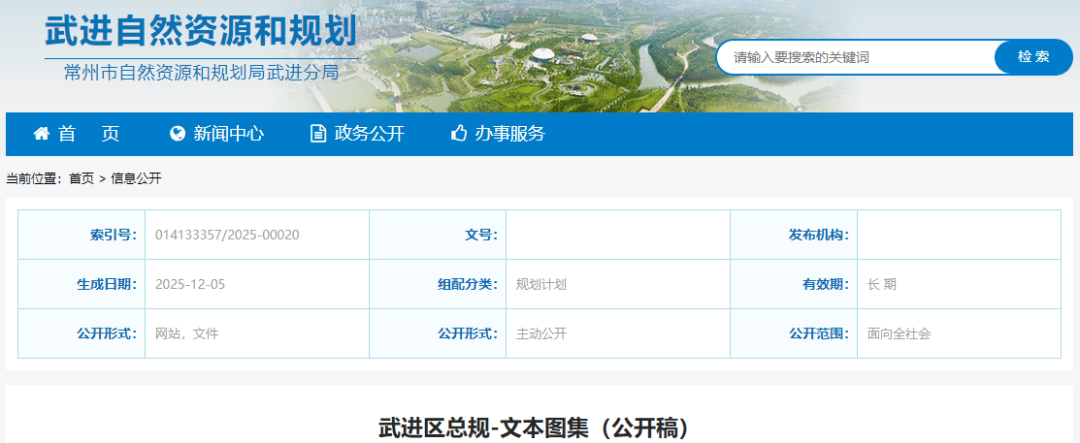Screen dimensions: 1080x443
Task: Click the thumbs-up icon beside 办事服务
Action: pyautogui.click(x=459, y=134)
